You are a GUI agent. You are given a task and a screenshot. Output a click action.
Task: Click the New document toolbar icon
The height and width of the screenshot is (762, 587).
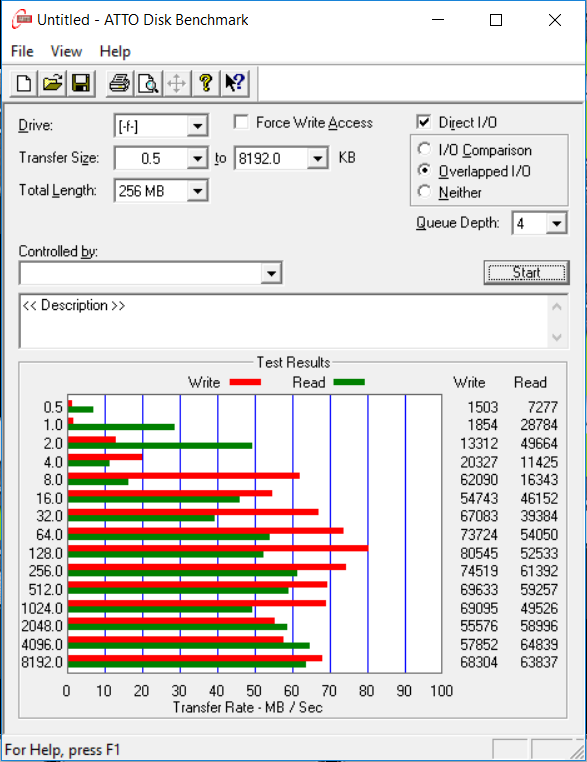click(24, 84)
